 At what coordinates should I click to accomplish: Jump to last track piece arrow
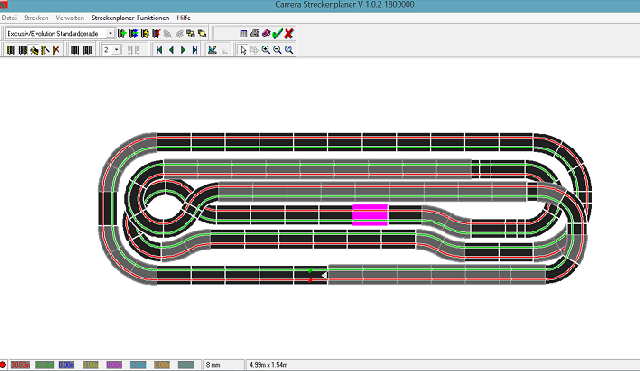point(195,50)
